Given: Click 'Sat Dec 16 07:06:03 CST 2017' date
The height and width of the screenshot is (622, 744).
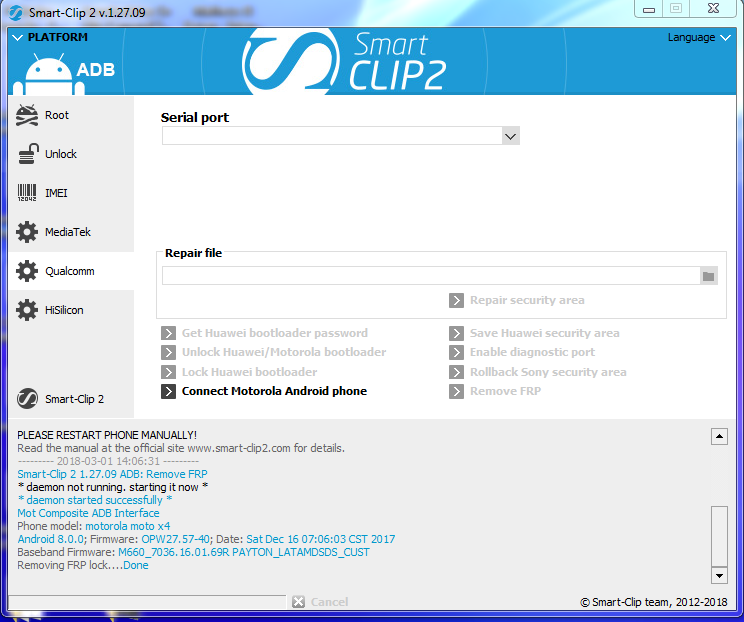Looking at the screenshot, I should 321,539.
